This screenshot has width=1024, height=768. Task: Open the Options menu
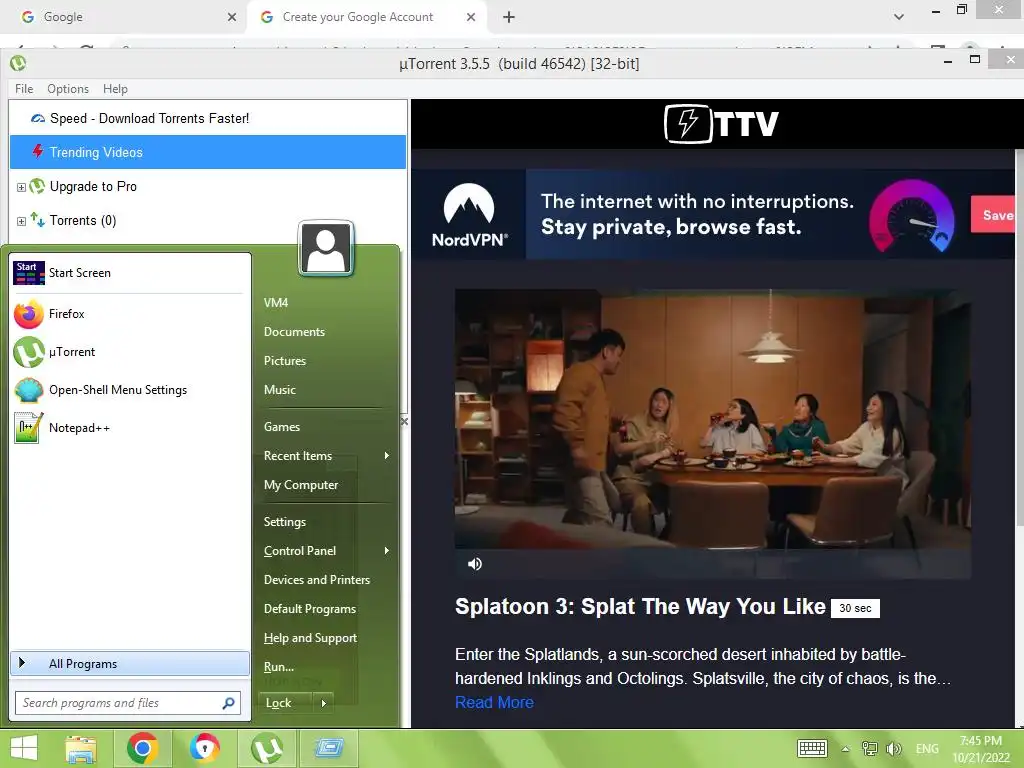68,89
